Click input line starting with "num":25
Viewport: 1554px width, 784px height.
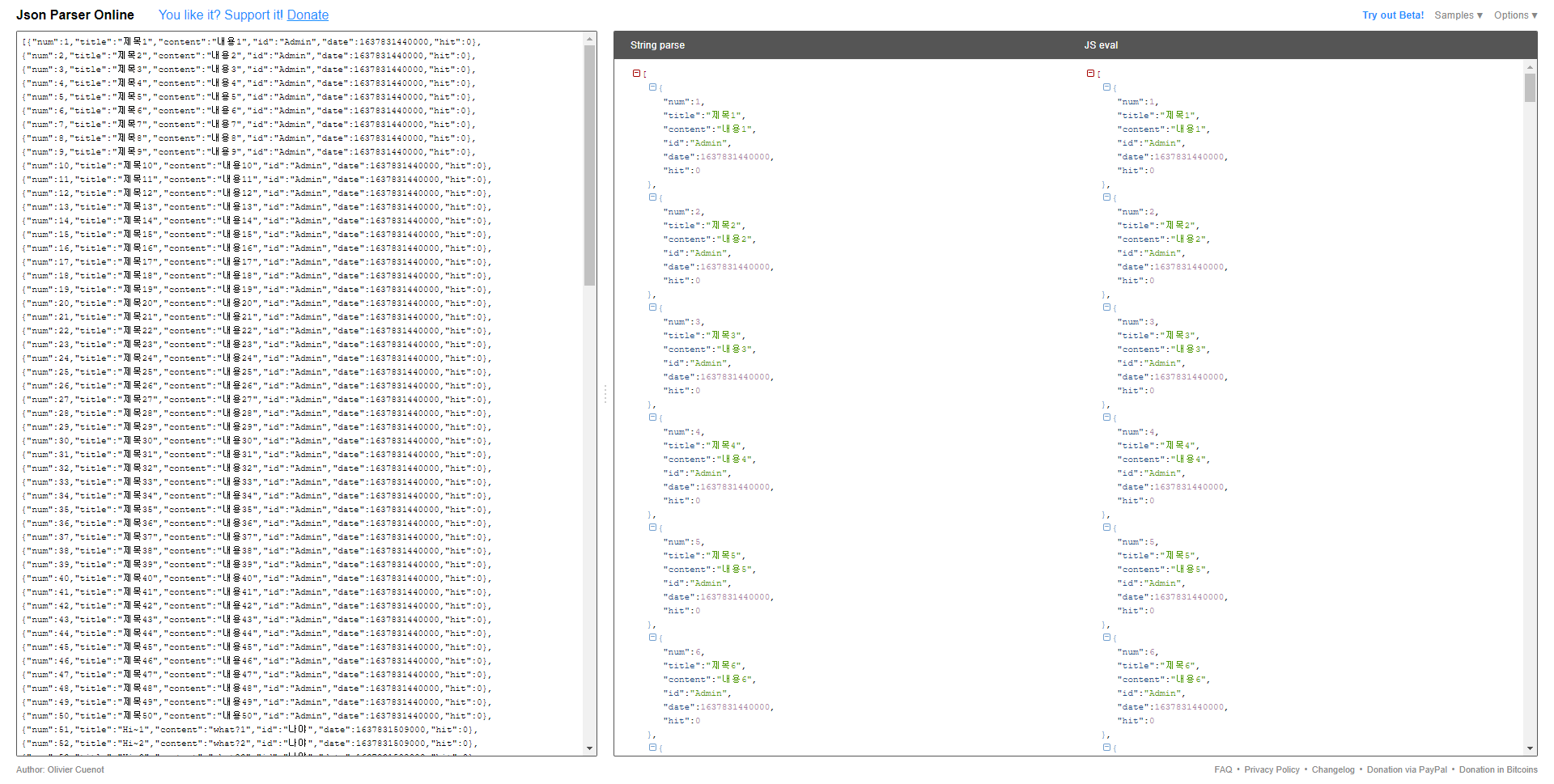257,372
